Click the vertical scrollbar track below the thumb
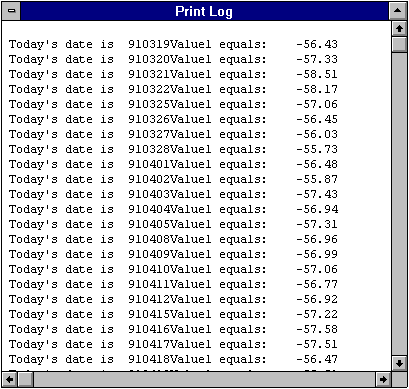Screen dimensions: 409x389 click(399, 203)
